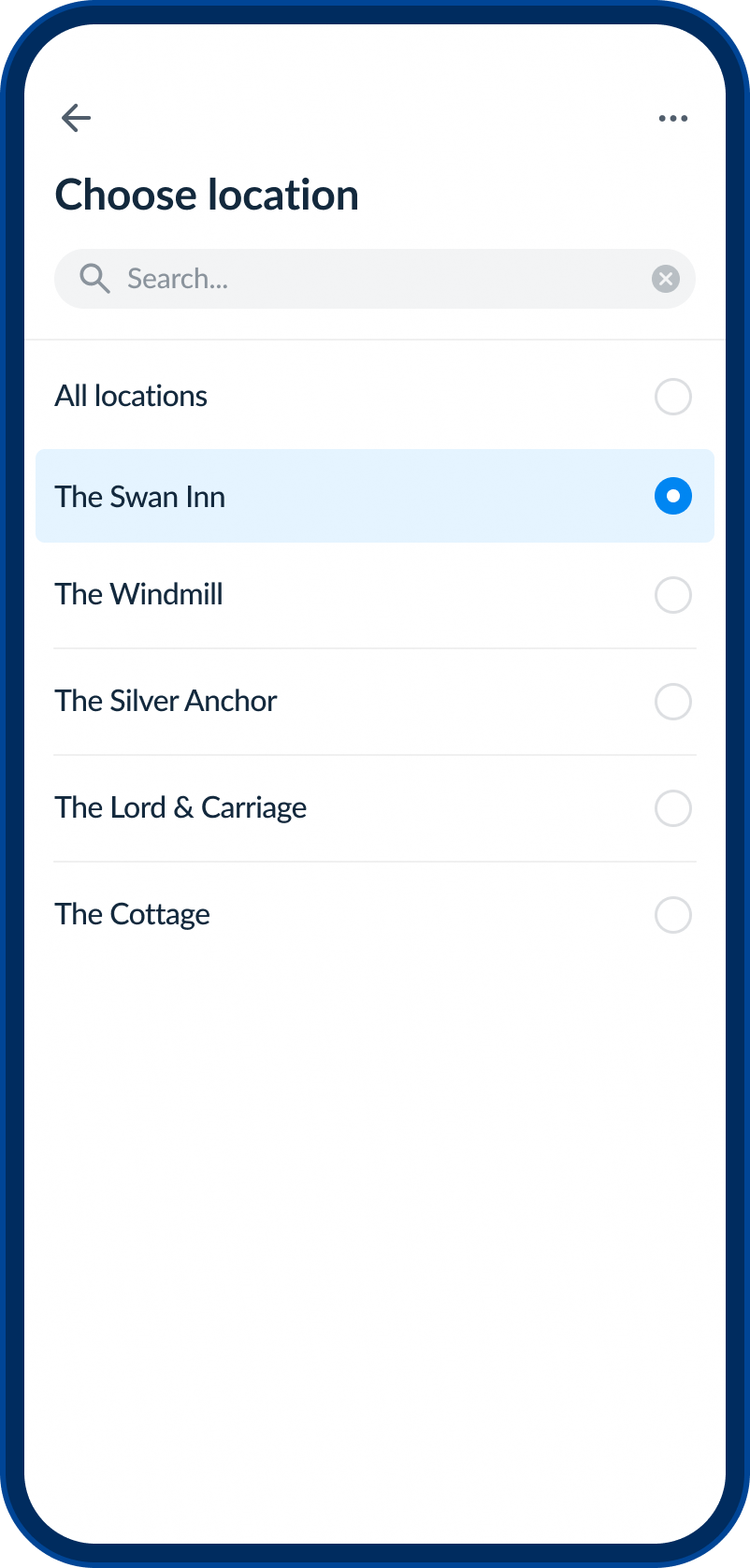This screenshot has width=750, height=1568.
Task: Open the three-dot more options menu
Action: pos(673,119)
